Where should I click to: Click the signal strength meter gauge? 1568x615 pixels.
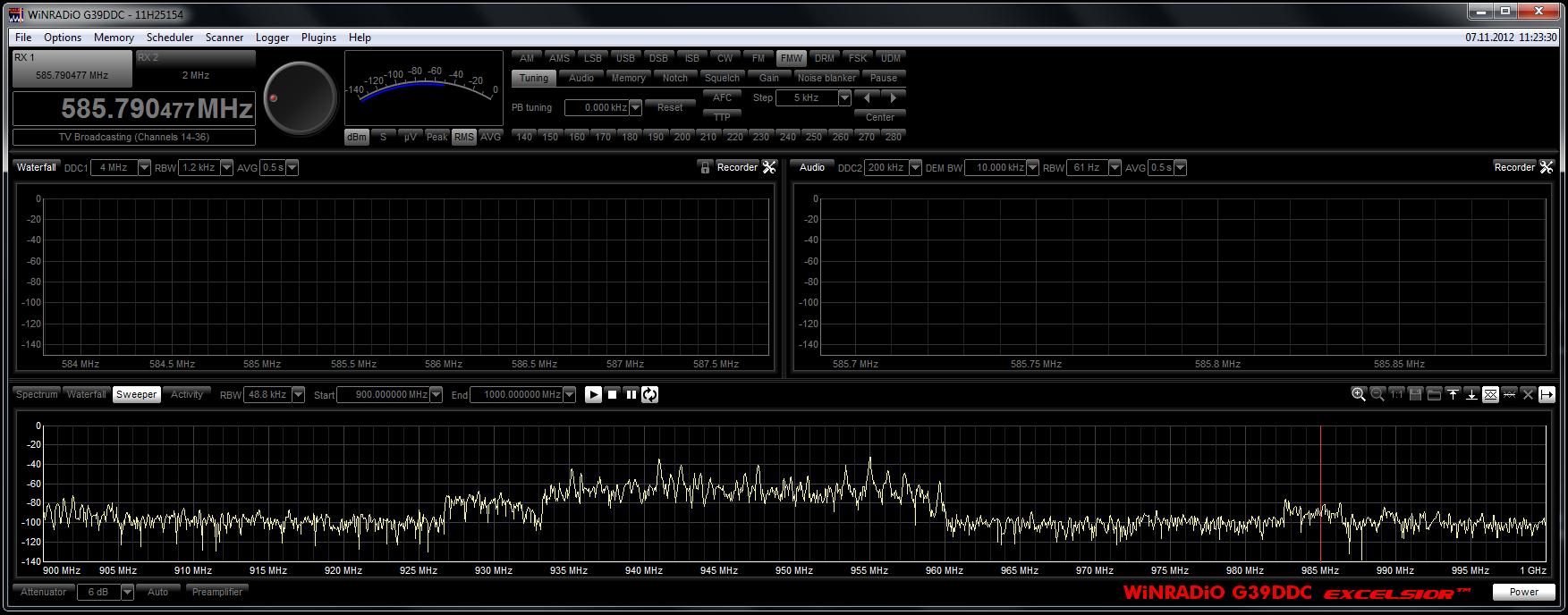tap(424, 88)
